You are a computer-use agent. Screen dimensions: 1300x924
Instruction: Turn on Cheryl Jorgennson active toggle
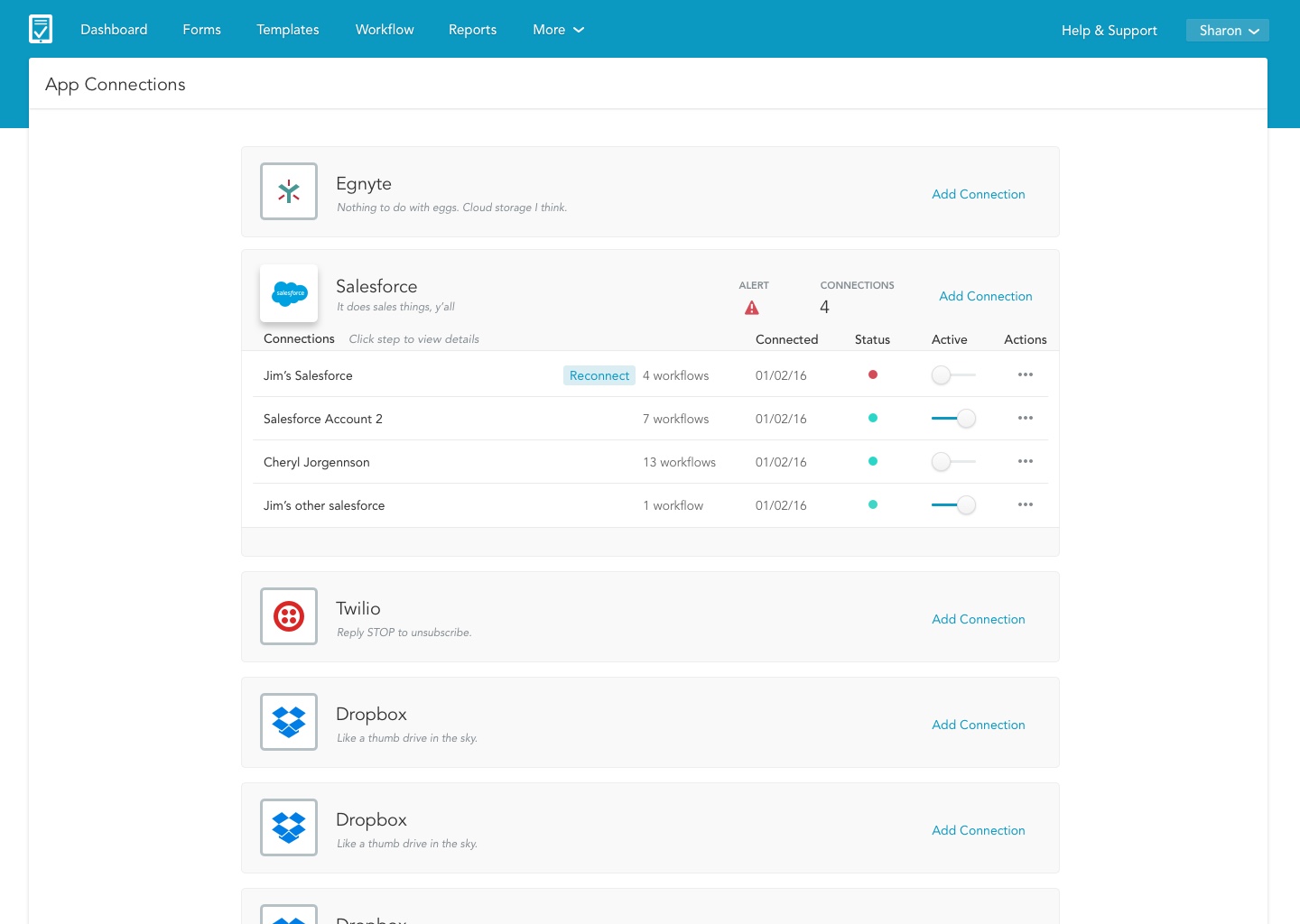952,462
